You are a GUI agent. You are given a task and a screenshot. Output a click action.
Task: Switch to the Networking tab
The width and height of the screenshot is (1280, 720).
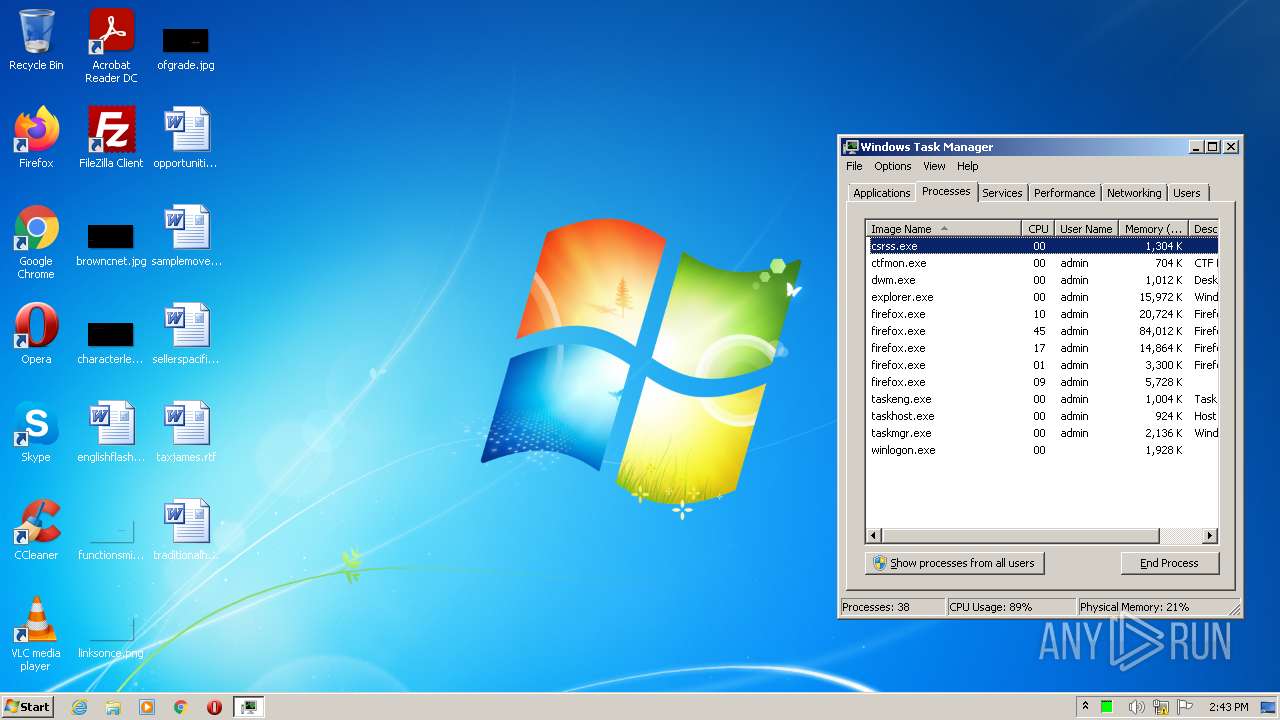point(1134,193)
